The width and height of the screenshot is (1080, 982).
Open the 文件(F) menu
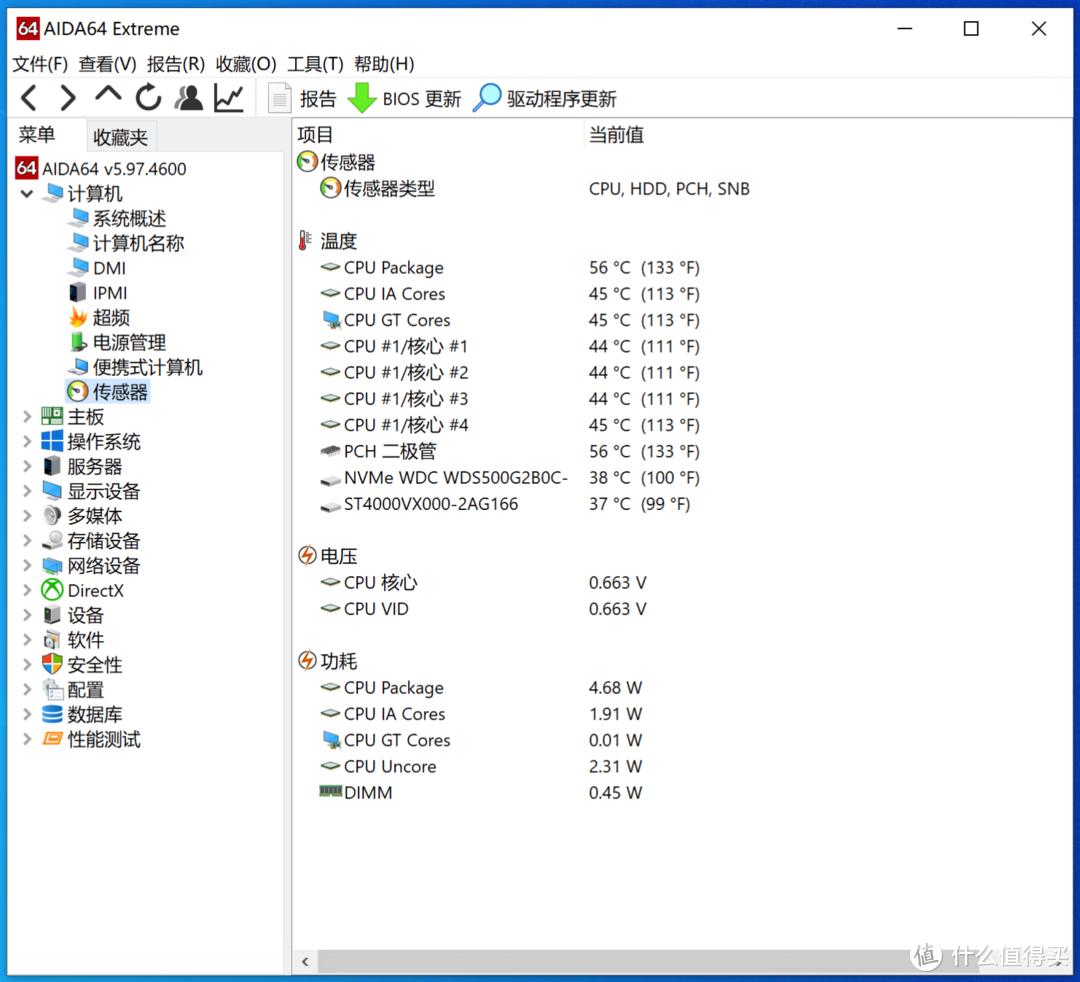[40, 64]
